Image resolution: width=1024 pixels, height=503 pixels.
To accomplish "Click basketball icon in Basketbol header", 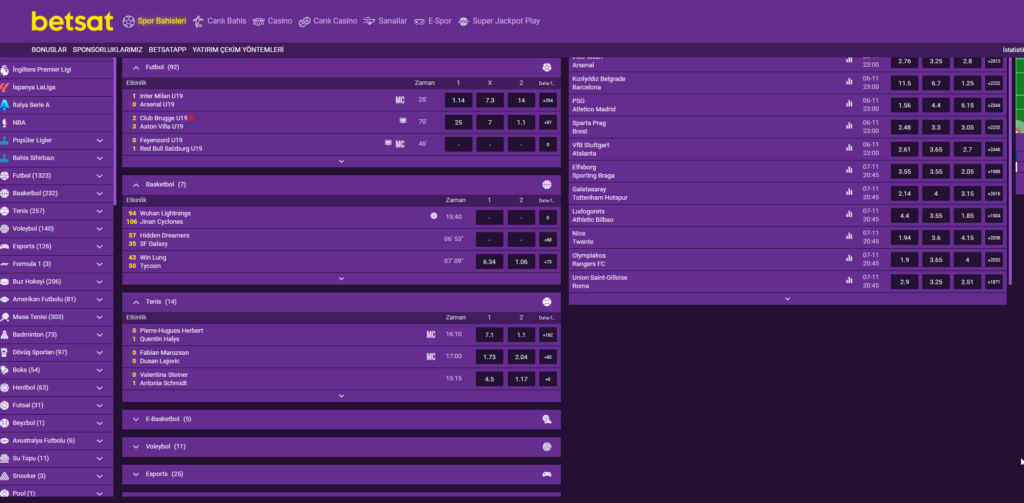I will [547, 185].
